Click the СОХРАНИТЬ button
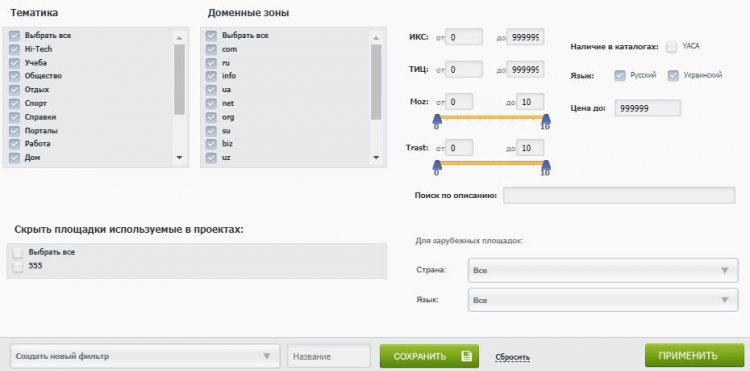This screenshot has height=371, width=750. pos(429,356)
